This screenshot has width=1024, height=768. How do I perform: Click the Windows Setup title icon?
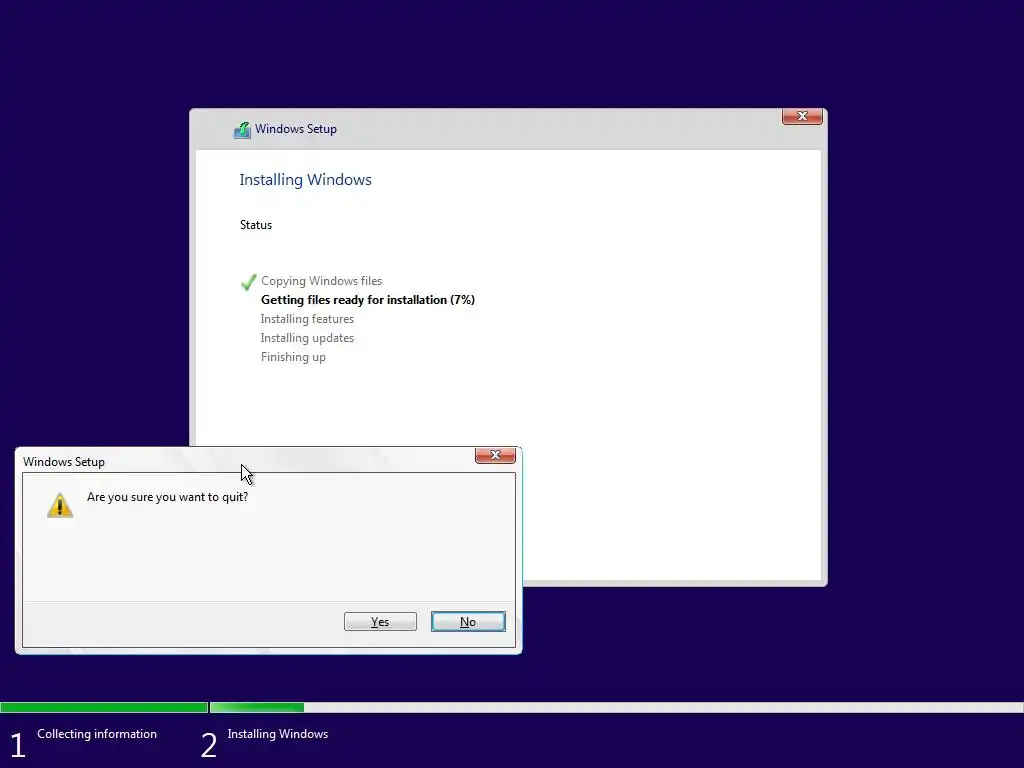[242, 130]
